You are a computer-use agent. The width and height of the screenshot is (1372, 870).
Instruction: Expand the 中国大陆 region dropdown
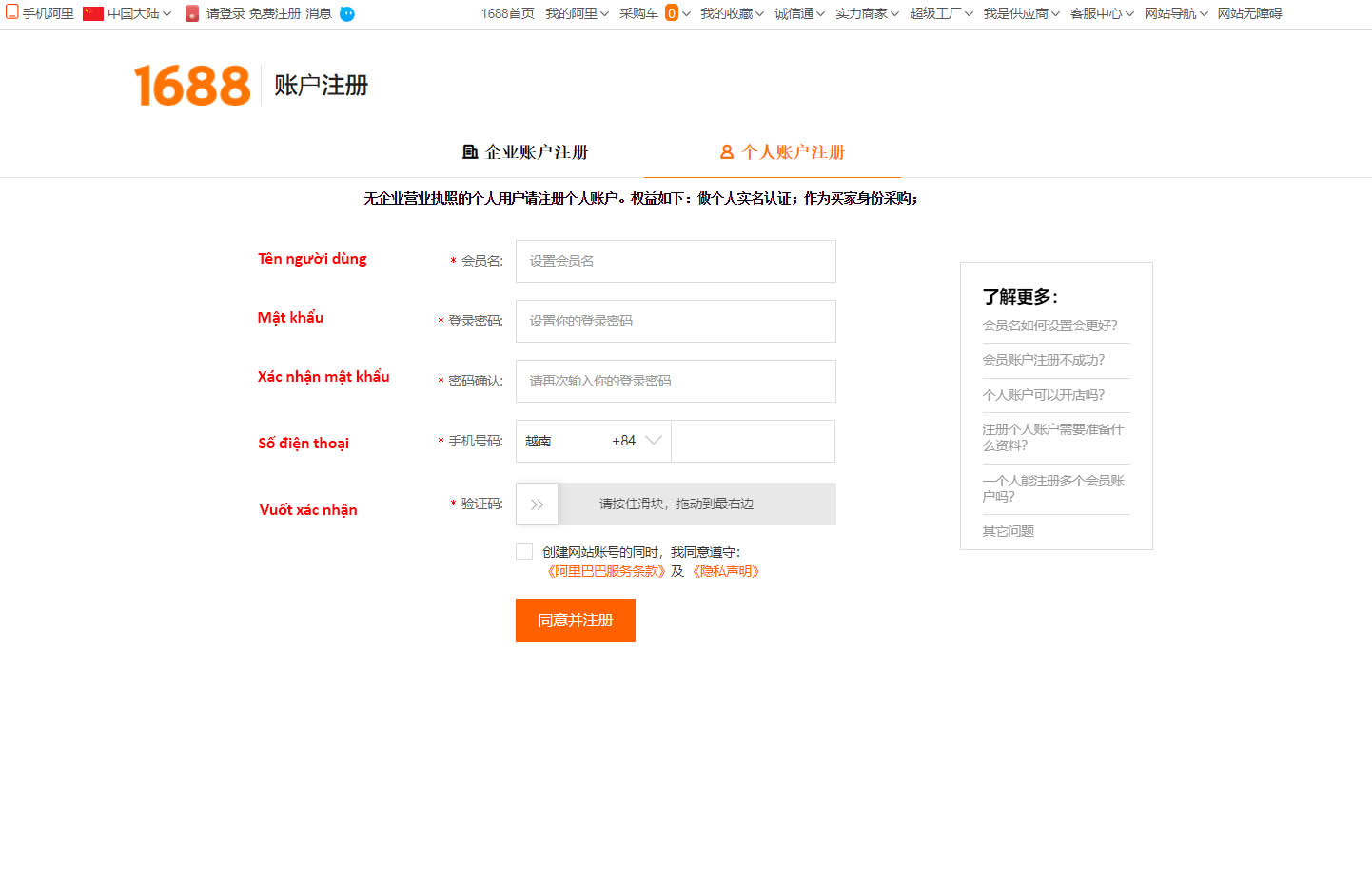139,13
